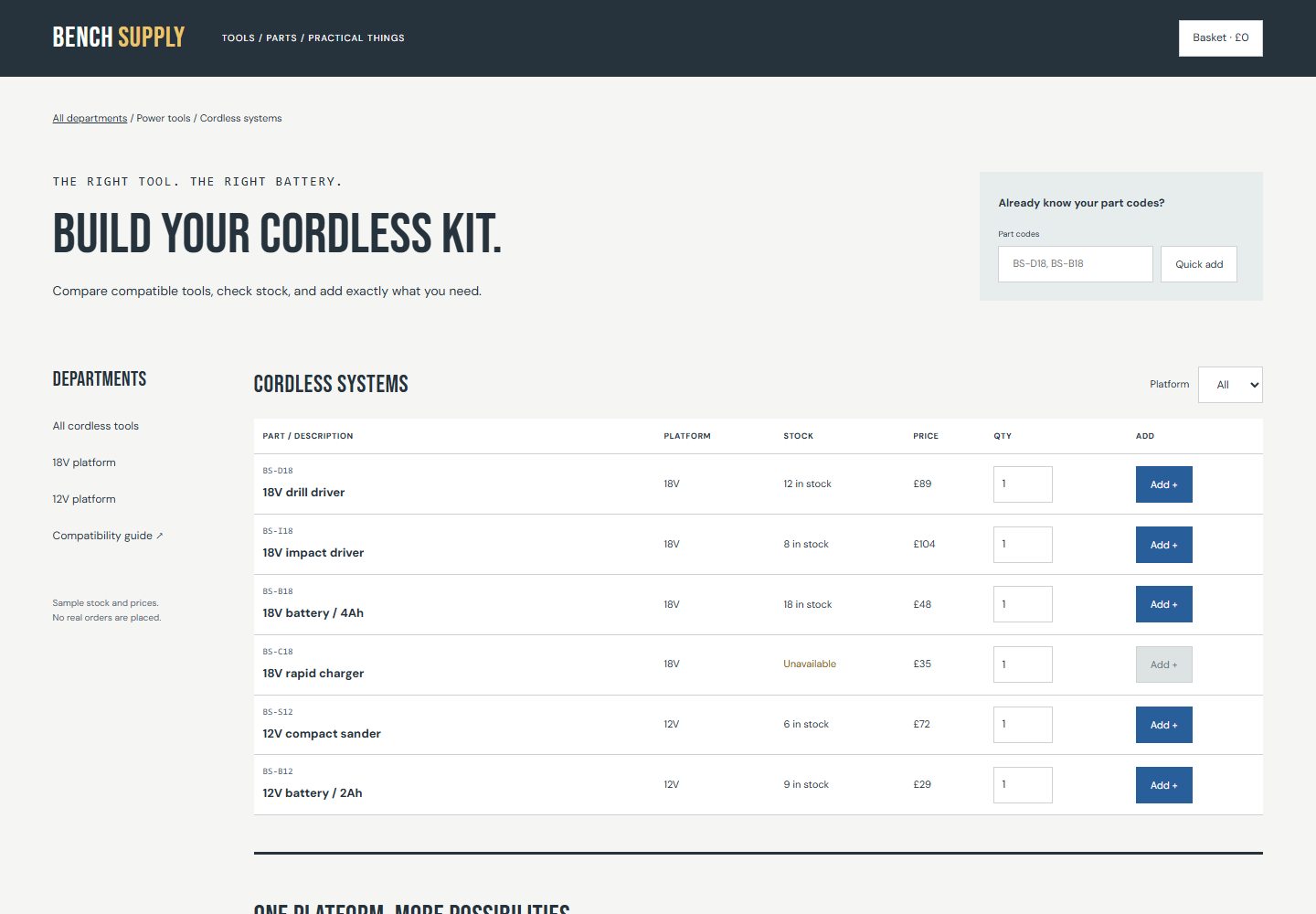Click the part code BS-C18
Image resolution: width=1316 pixels, height=914 pixels.
pyautogui.click(x=278, y=652)
